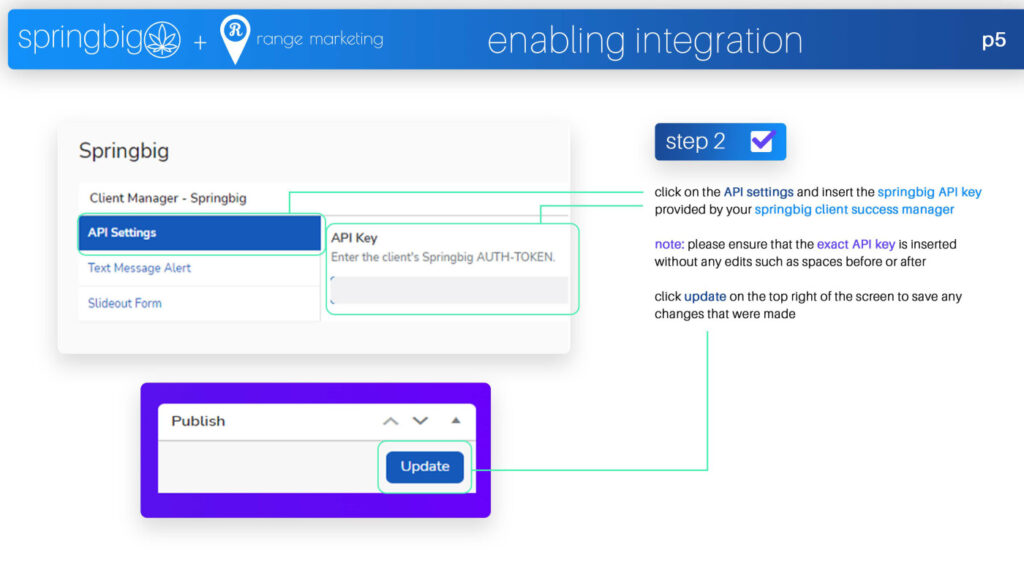Click into the API Key input field
The height and width of the screenshot is (577, 1024).
pyautogui.click(x=449, y=290)
